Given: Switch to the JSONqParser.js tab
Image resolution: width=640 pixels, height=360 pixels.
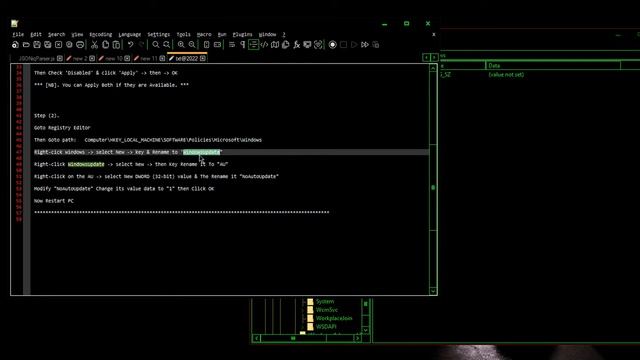Looking at the screenshot, I should tap(37, 58).
